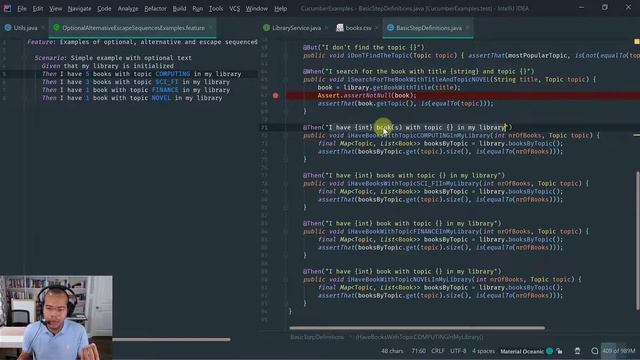Image resolution: width=640 pixels, height=360 pixels.
Task: Click the 'Scenario: Simple example with optional text' line
Action: coord(113,58)
